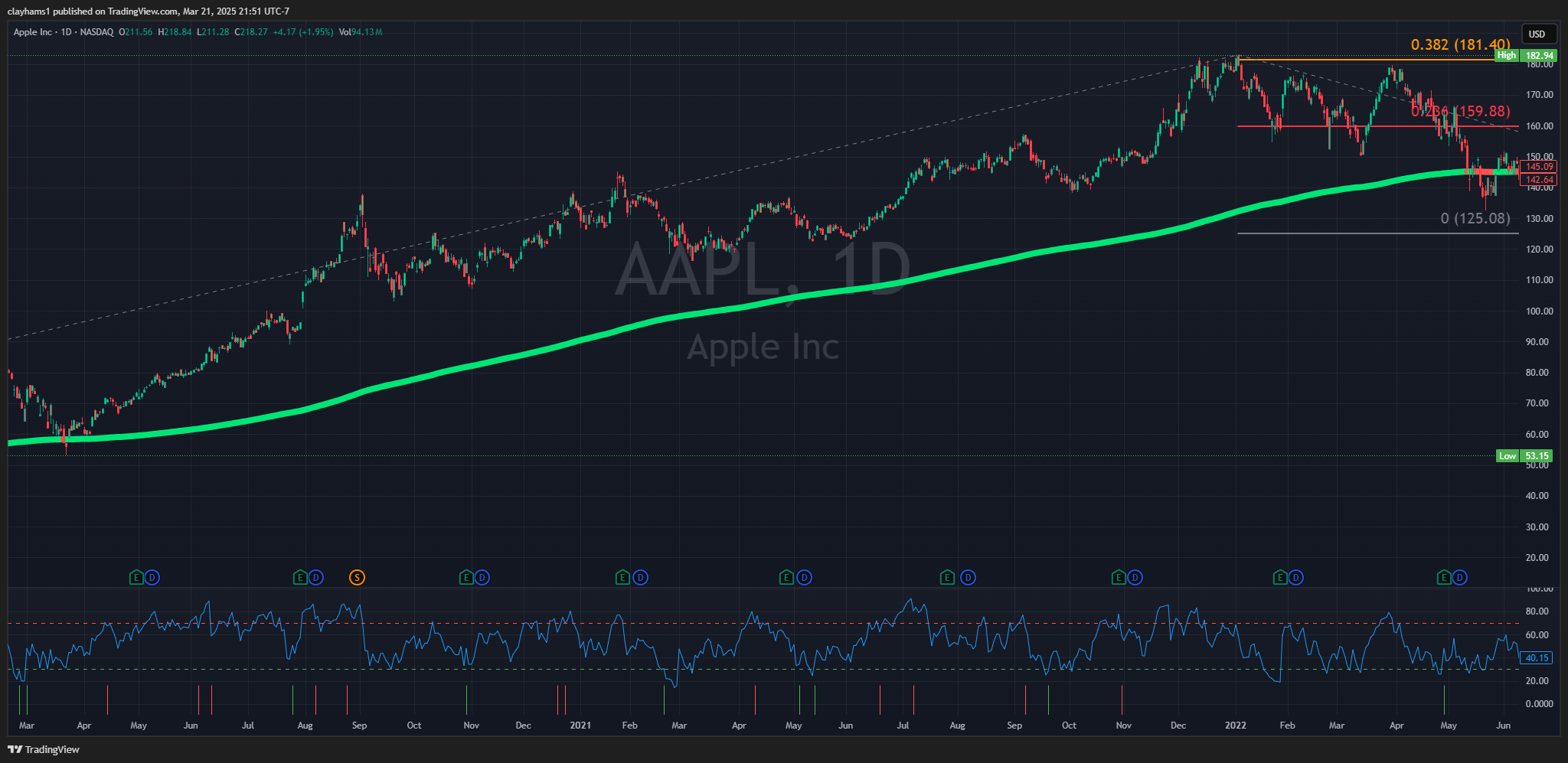The image size is (1568, 763).
Task: Select the earnings E icon above Nov 2020
Action: coord(465,577)
